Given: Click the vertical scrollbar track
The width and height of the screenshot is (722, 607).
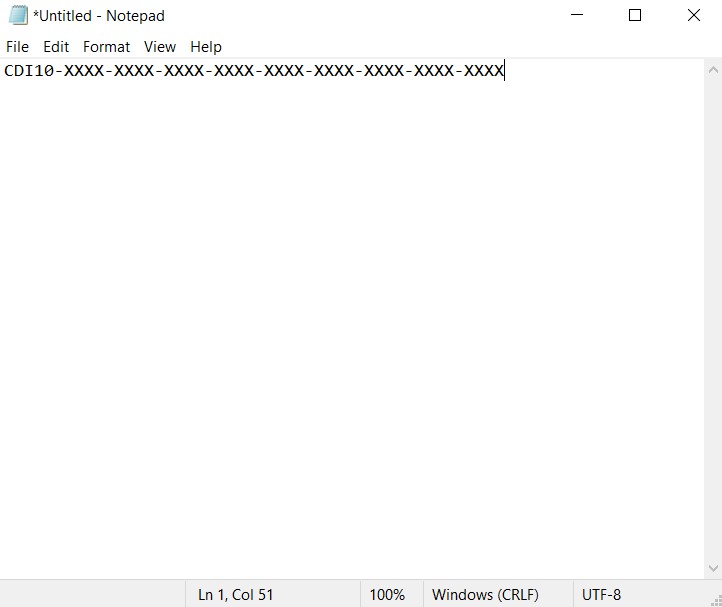Looking at the screenshot, I should 713,319.
